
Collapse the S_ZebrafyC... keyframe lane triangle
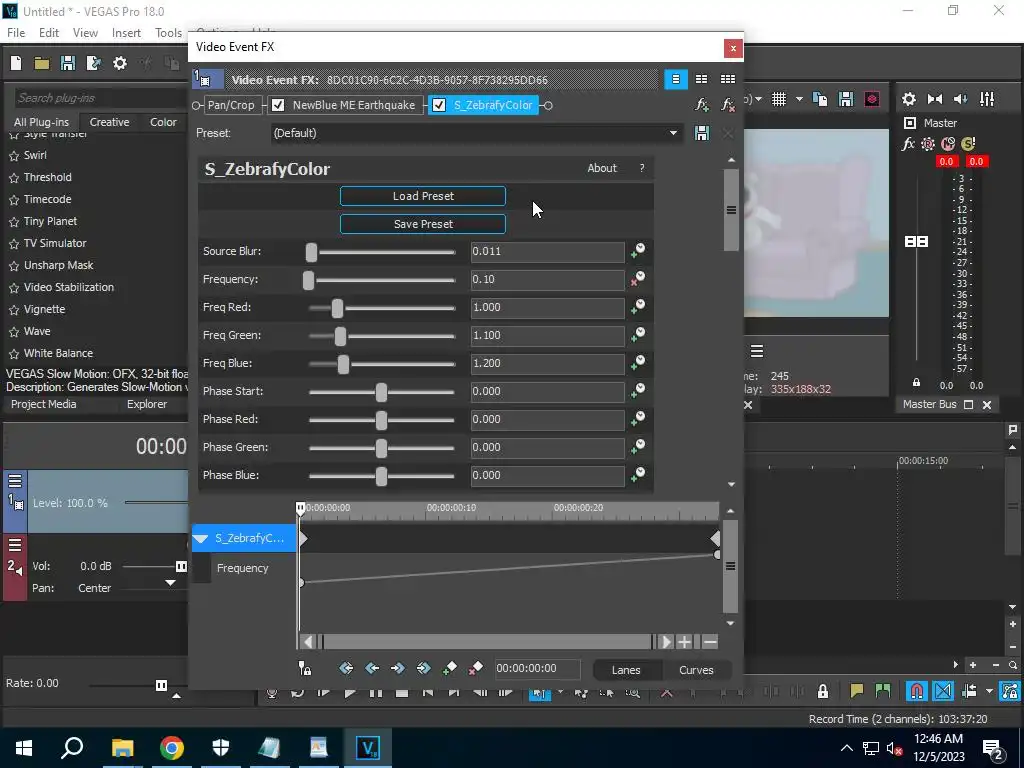tap(201, 538)
